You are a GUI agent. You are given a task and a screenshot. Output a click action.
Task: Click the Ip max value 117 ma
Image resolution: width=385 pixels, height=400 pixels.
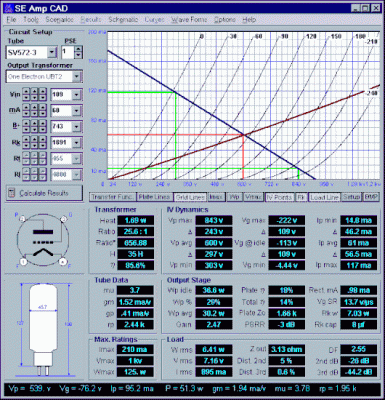(359, 265)
